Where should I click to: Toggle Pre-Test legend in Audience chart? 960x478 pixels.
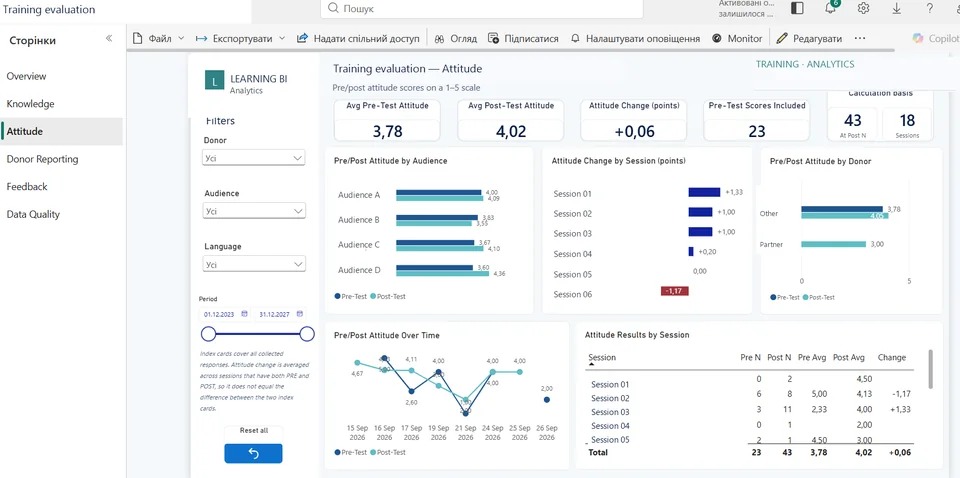tap(351, 296)
